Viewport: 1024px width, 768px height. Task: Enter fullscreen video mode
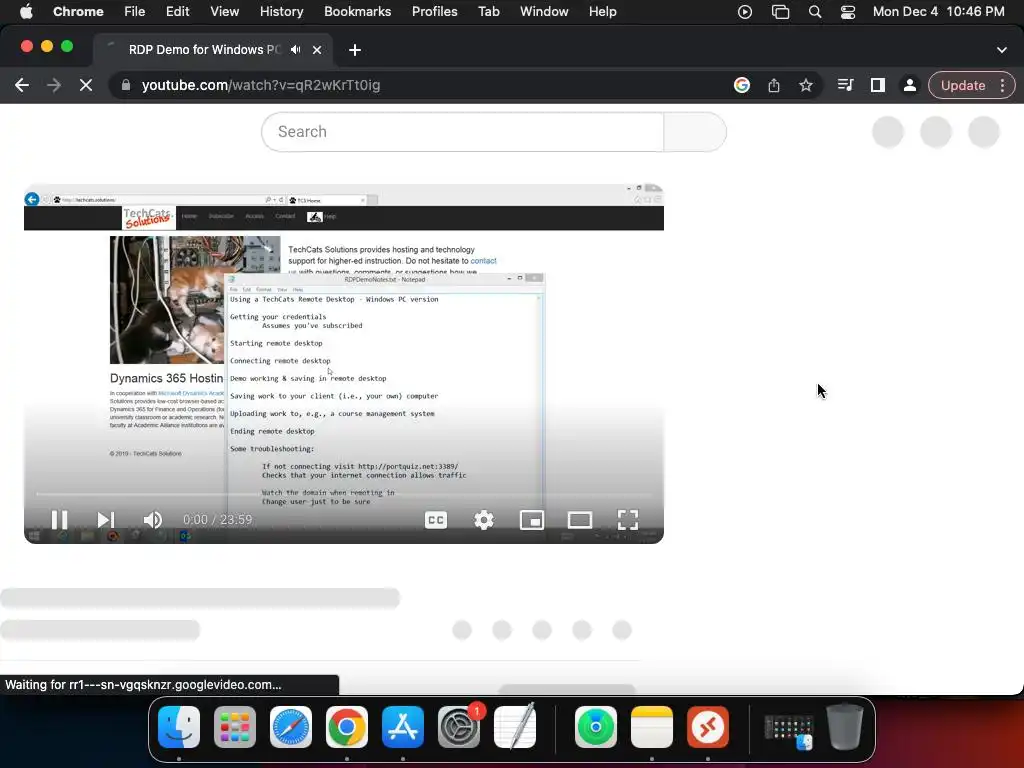click(628, 520)
